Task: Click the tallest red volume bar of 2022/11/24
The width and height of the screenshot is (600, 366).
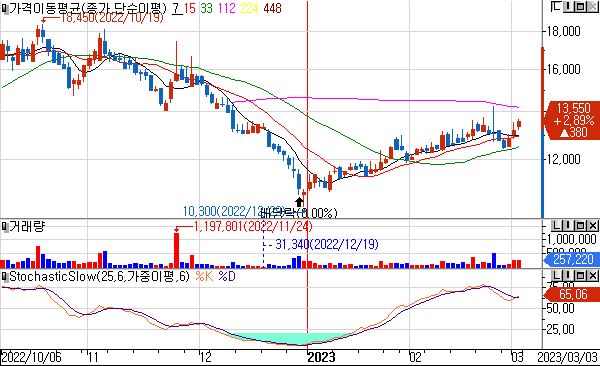Action: click(176, 250)
